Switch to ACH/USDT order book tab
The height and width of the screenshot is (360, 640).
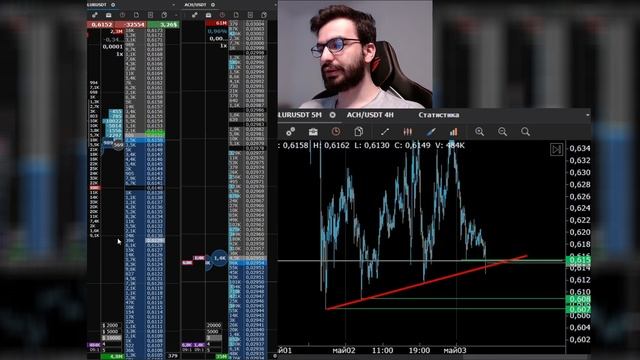[x=195, y=4]
